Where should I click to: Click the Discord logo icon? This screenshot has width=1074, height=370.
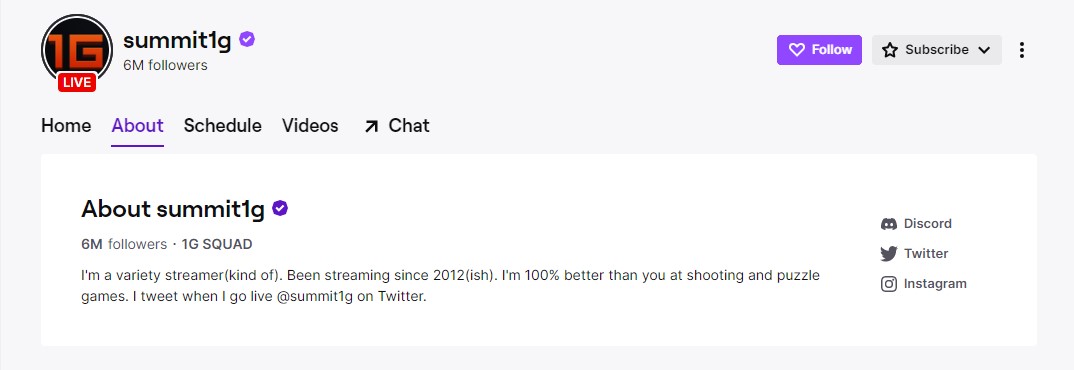click(x=888, y=223)
